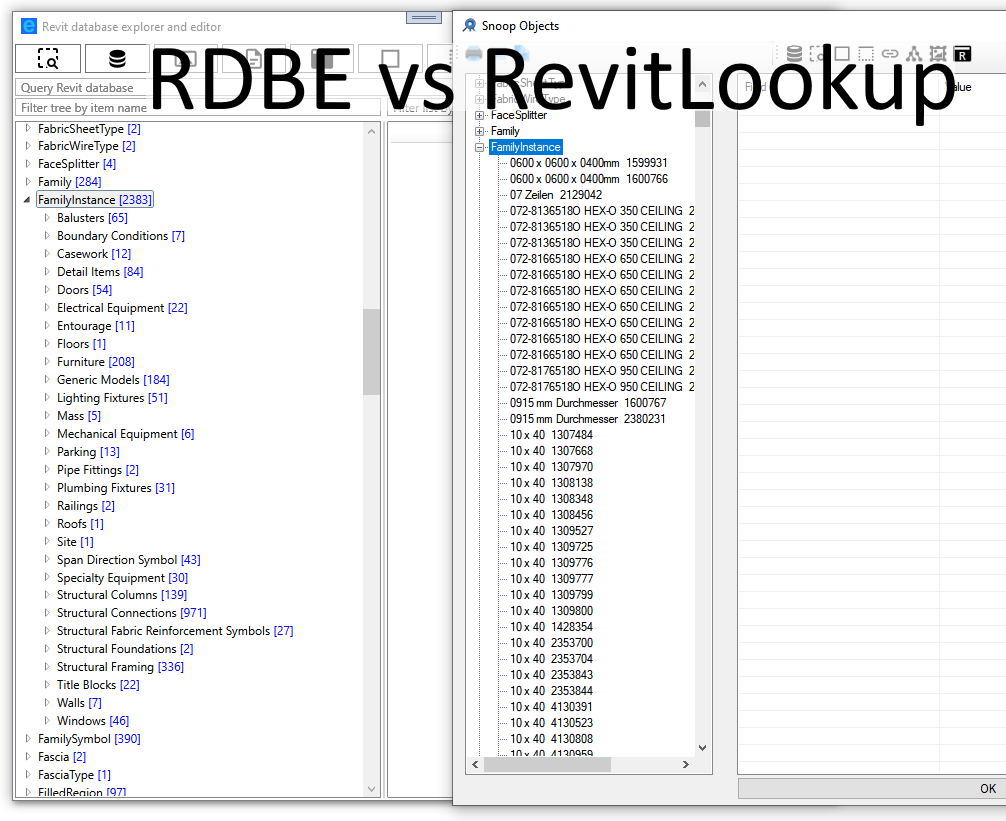This screenshot has width=1006, height=821.
Task: Select the Detail Items [84] item
Action: coord(100,271)
